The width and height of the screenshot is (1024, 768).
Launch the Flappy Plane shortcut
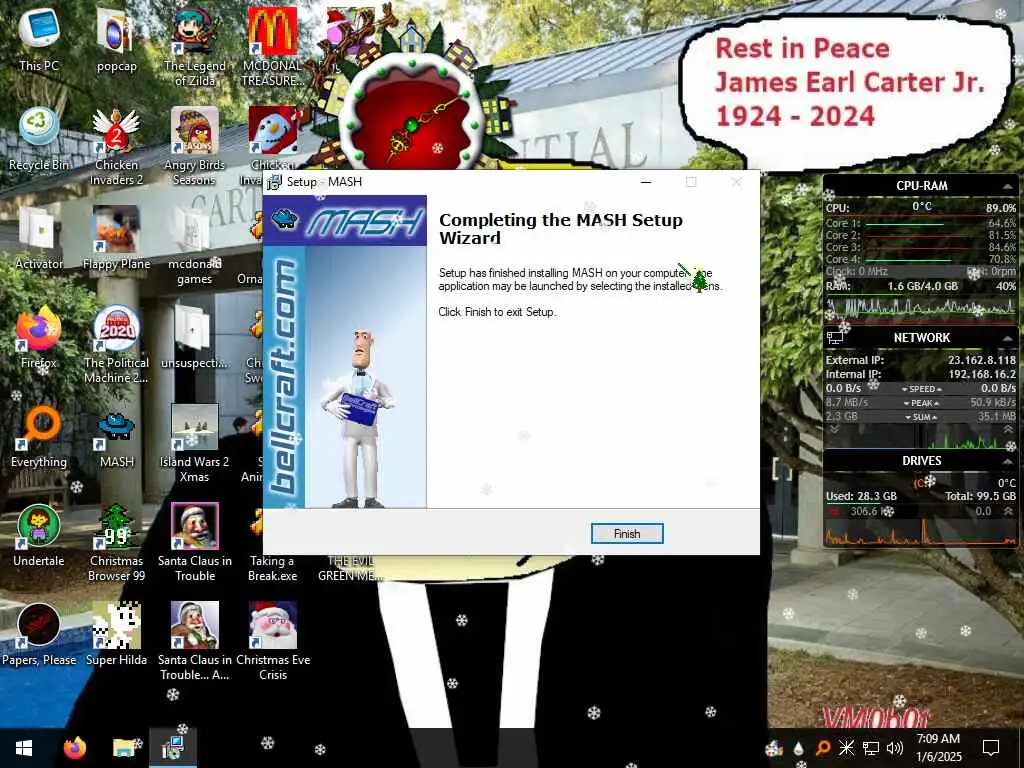pos(116,238)
